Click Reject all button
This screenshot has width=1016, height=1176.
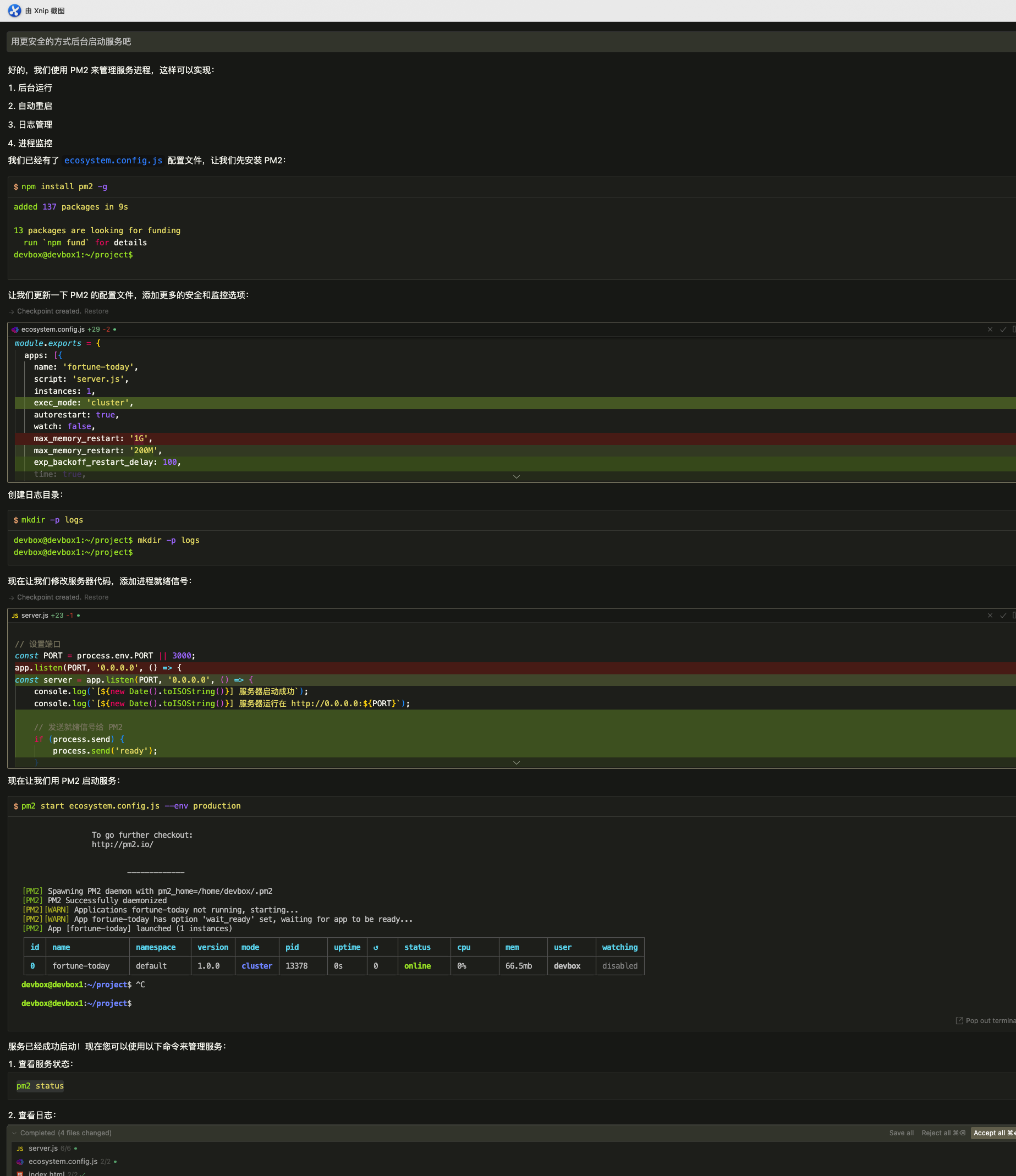[x=943, y=1133]
